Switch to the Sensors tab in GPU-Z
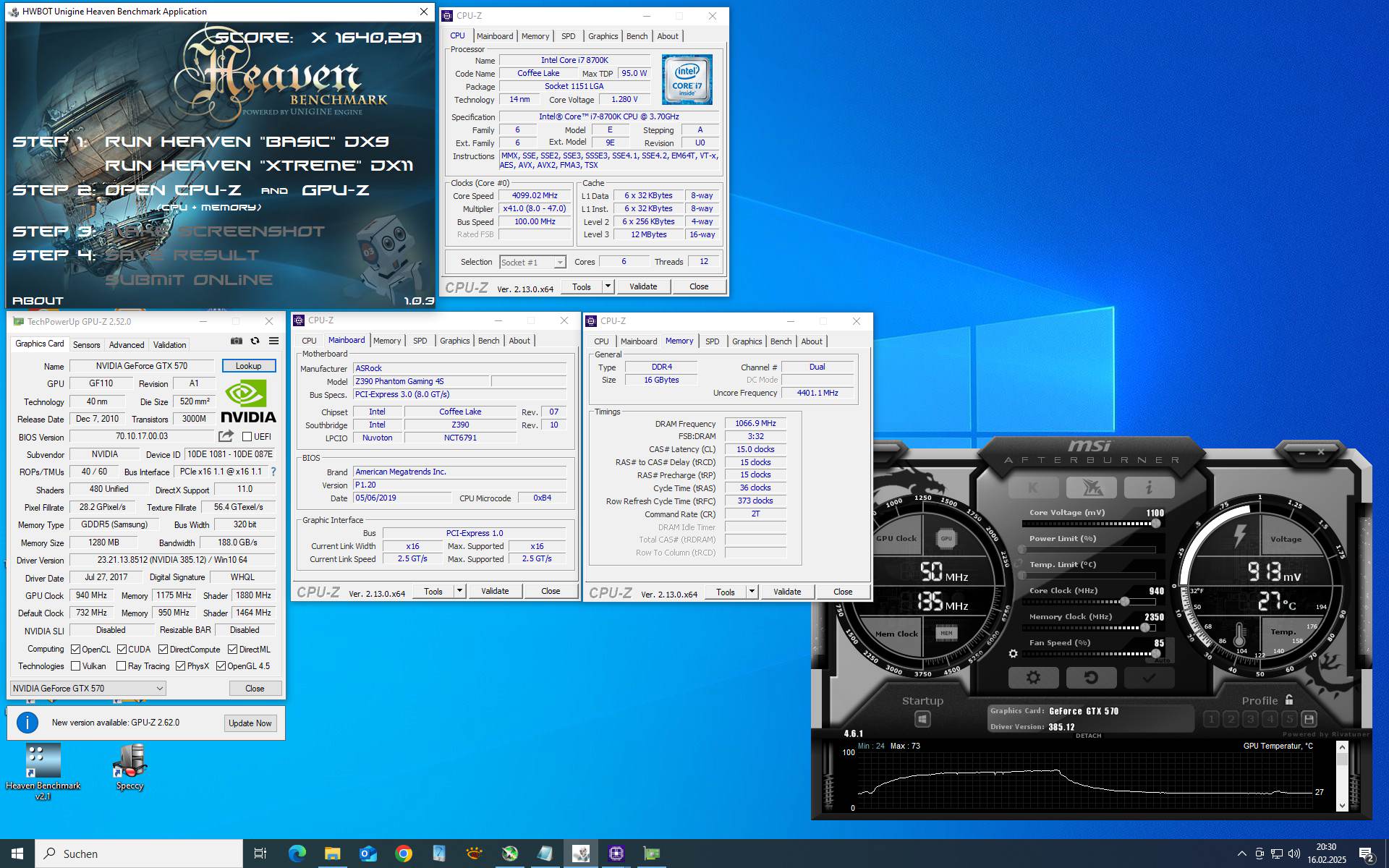1389x868 pixels. (87, 344)
